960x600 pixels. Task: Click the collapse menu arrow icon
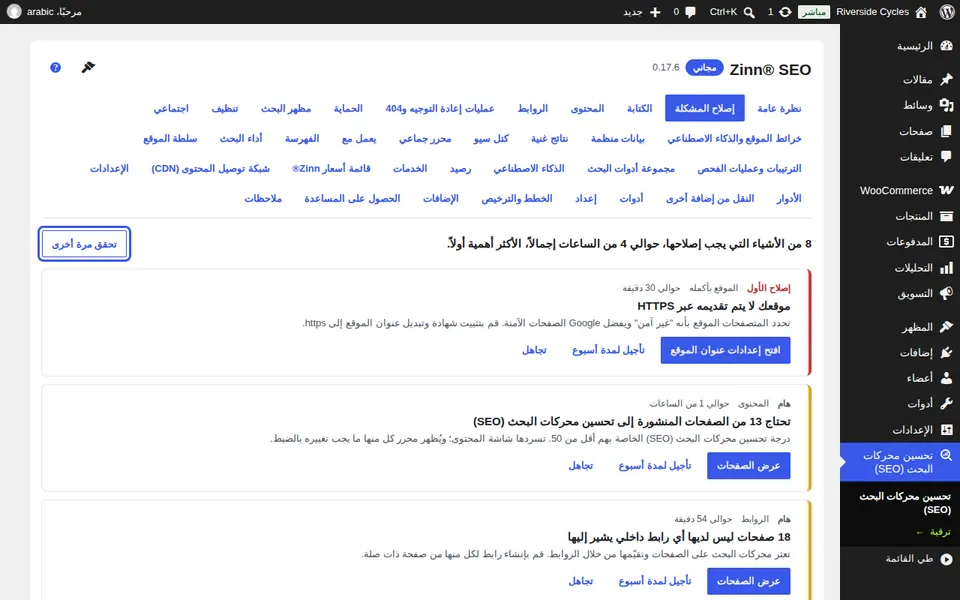947,559
